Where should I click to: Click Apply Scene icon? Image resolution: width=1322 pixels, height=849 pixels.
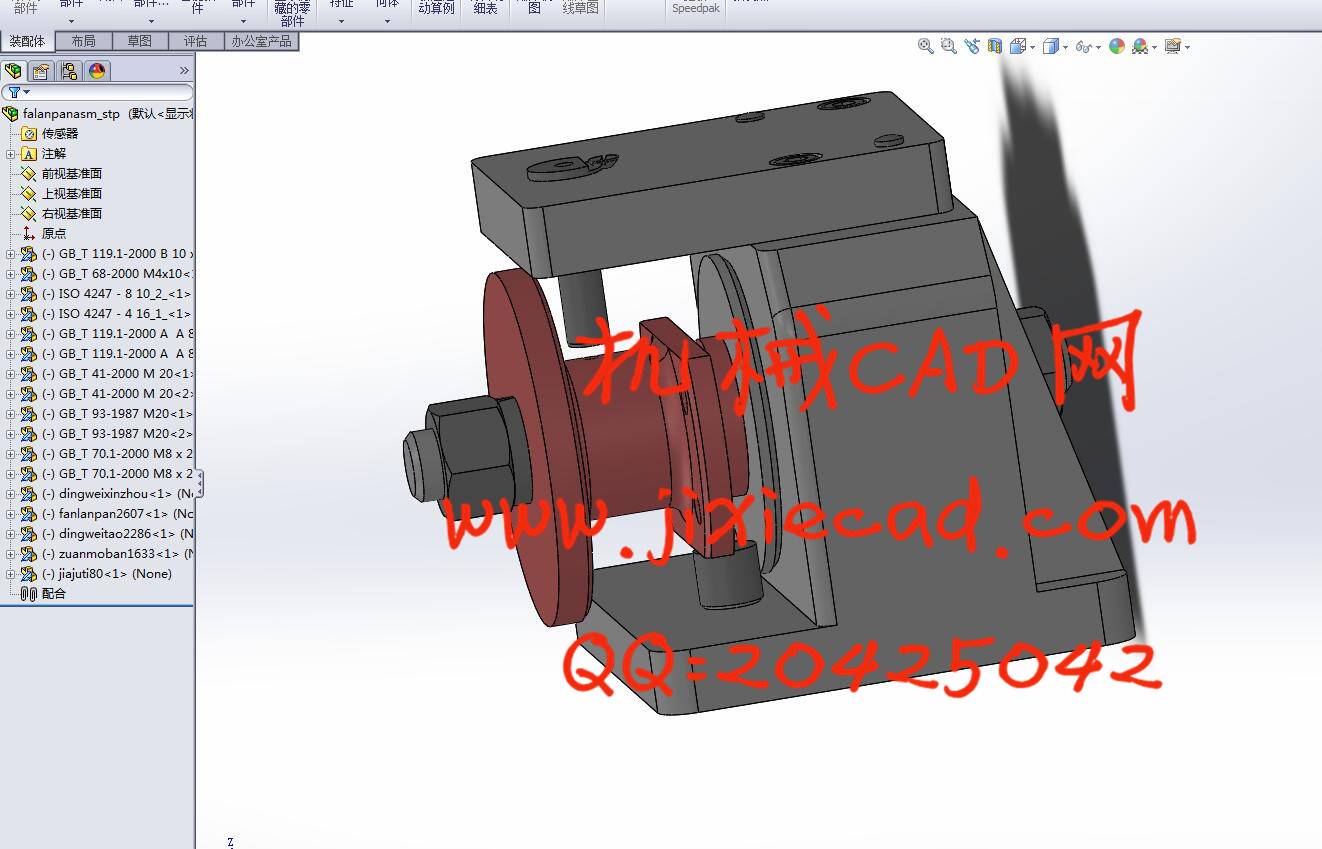(x=1140, y=46)
